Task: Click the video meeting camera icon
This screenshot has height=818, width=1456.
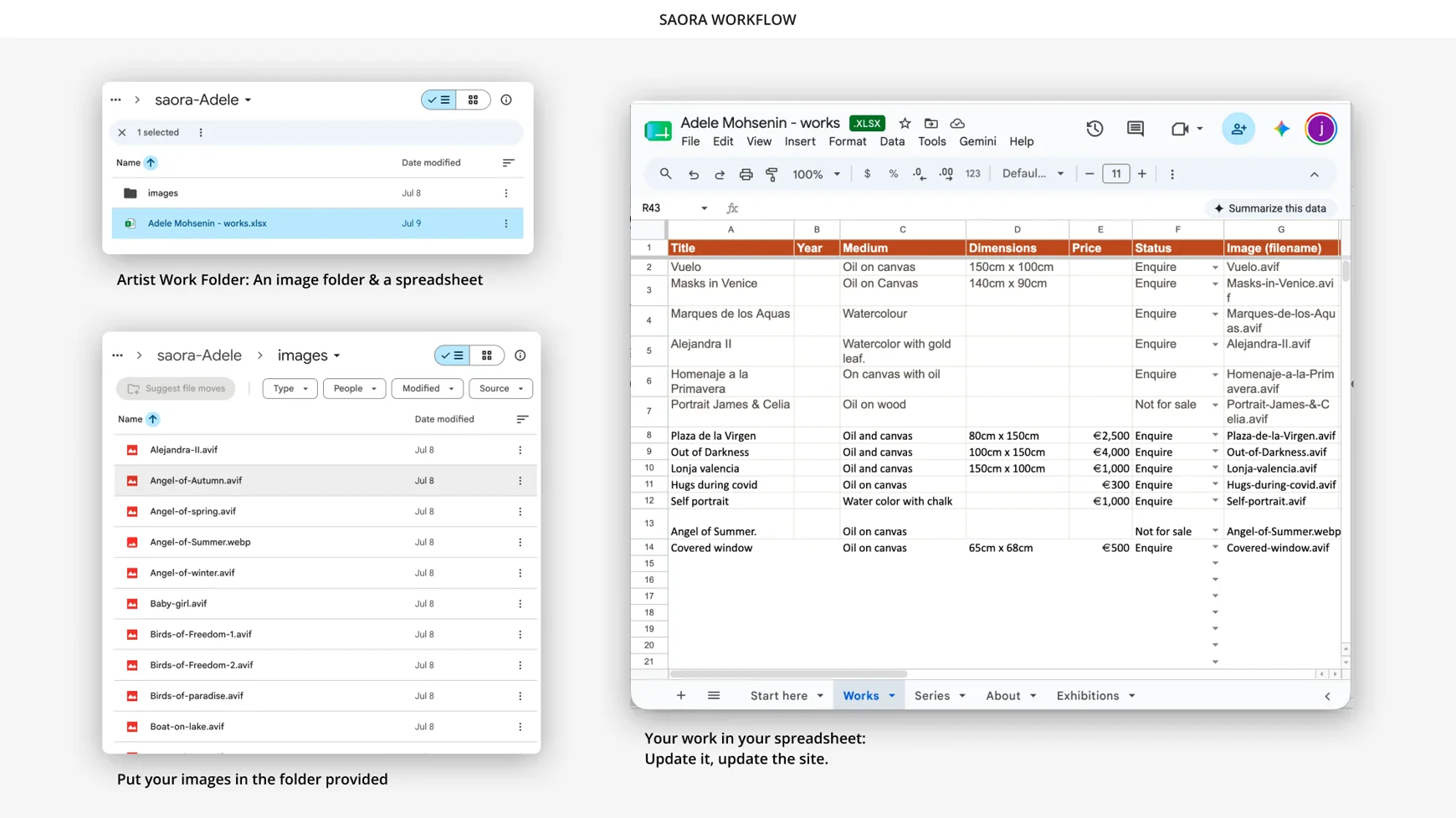Action: coord(1180,129)
